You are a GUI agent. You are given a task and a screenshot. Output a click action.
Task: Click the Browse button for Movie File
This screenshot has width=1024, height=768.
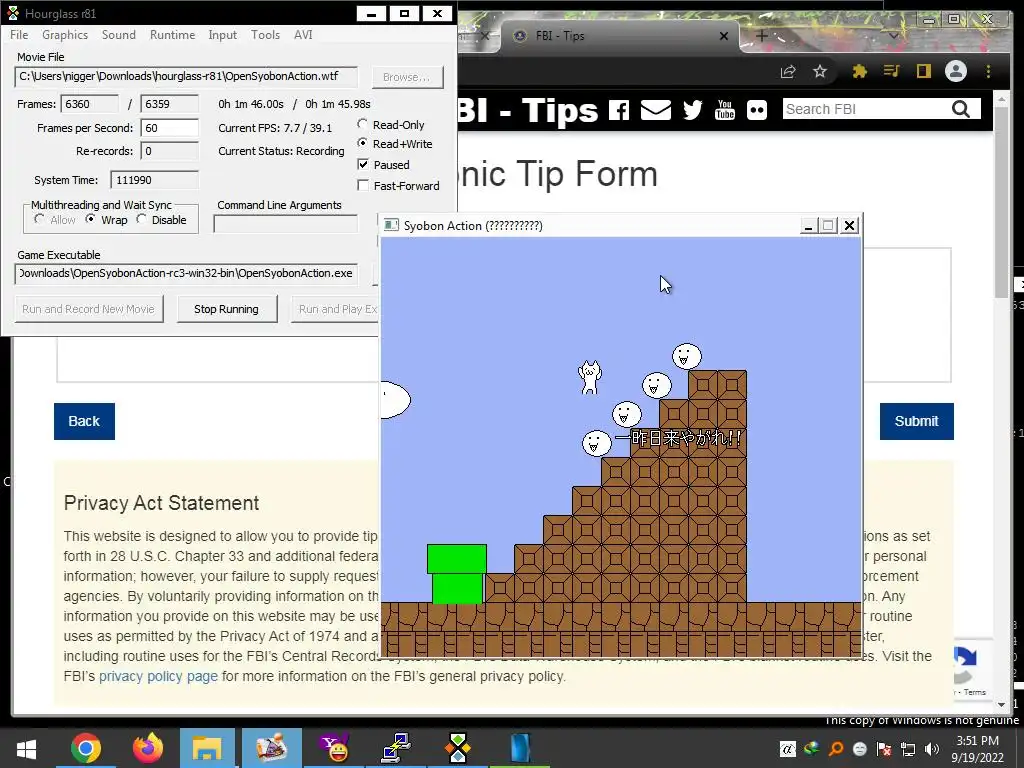click(408, 77)
